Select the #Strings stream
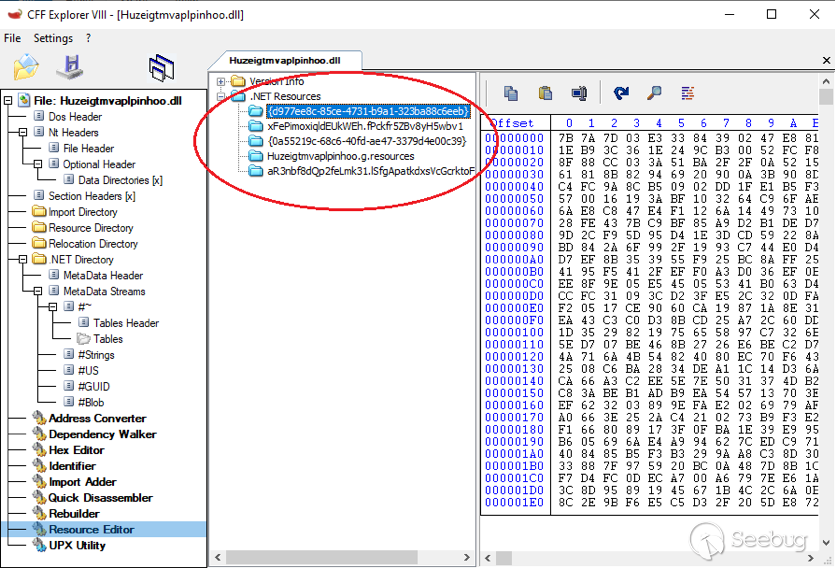Screen dimensions: 835x568 click(96, 355)
